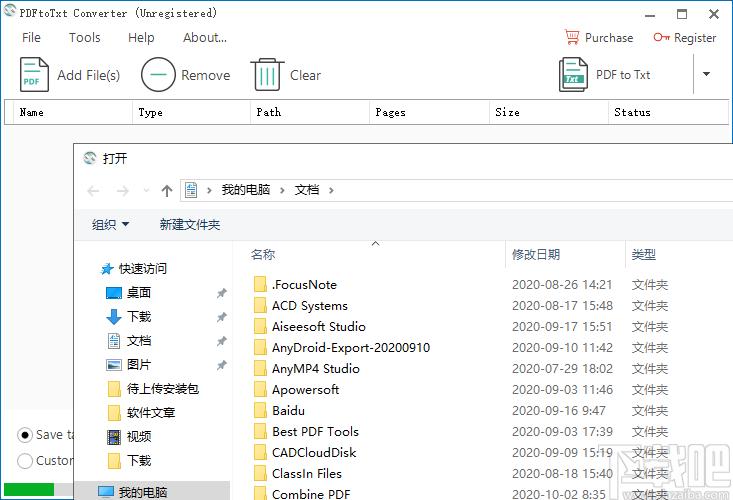733x500 pixels.
Task: Click the Purchase shopping cart icon
Action: pyautogui.click(x=572, y=37)
